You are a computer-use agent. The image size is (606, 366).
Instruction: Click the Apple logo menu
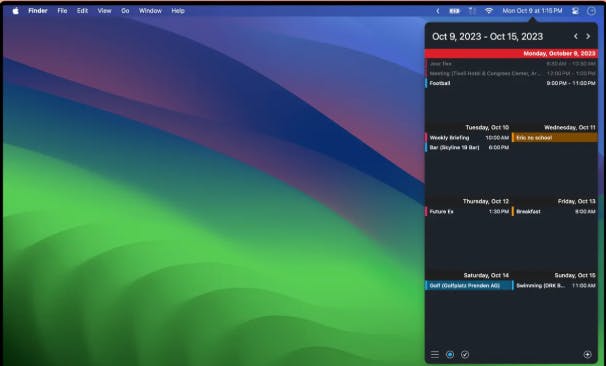[x=15, y=11]
